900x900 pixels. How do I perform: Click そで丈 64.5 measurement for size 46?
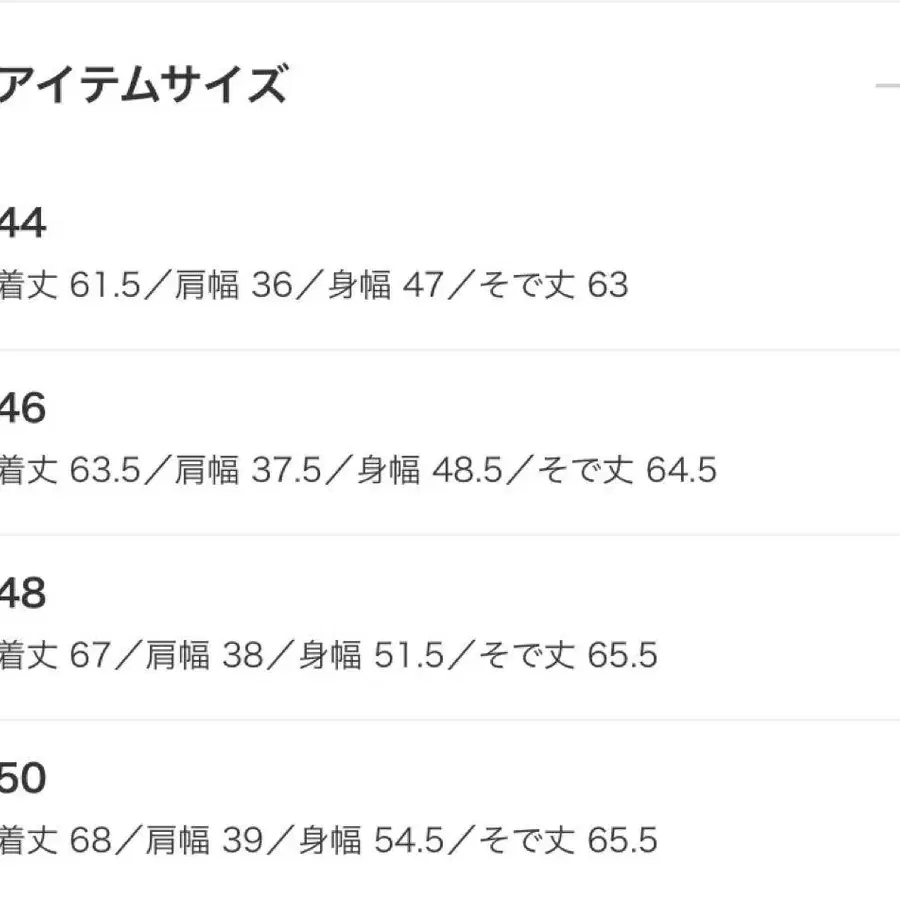(x=626, y=470)
